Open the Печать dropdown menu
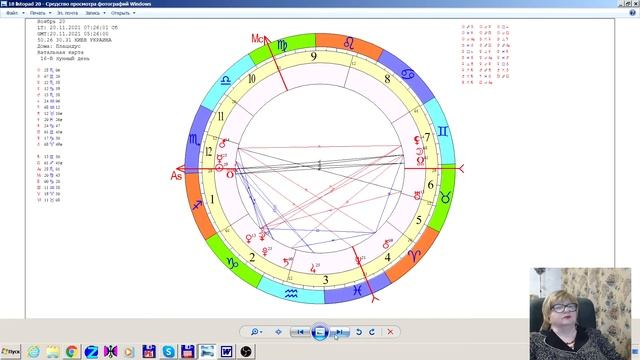 [40, 13]
